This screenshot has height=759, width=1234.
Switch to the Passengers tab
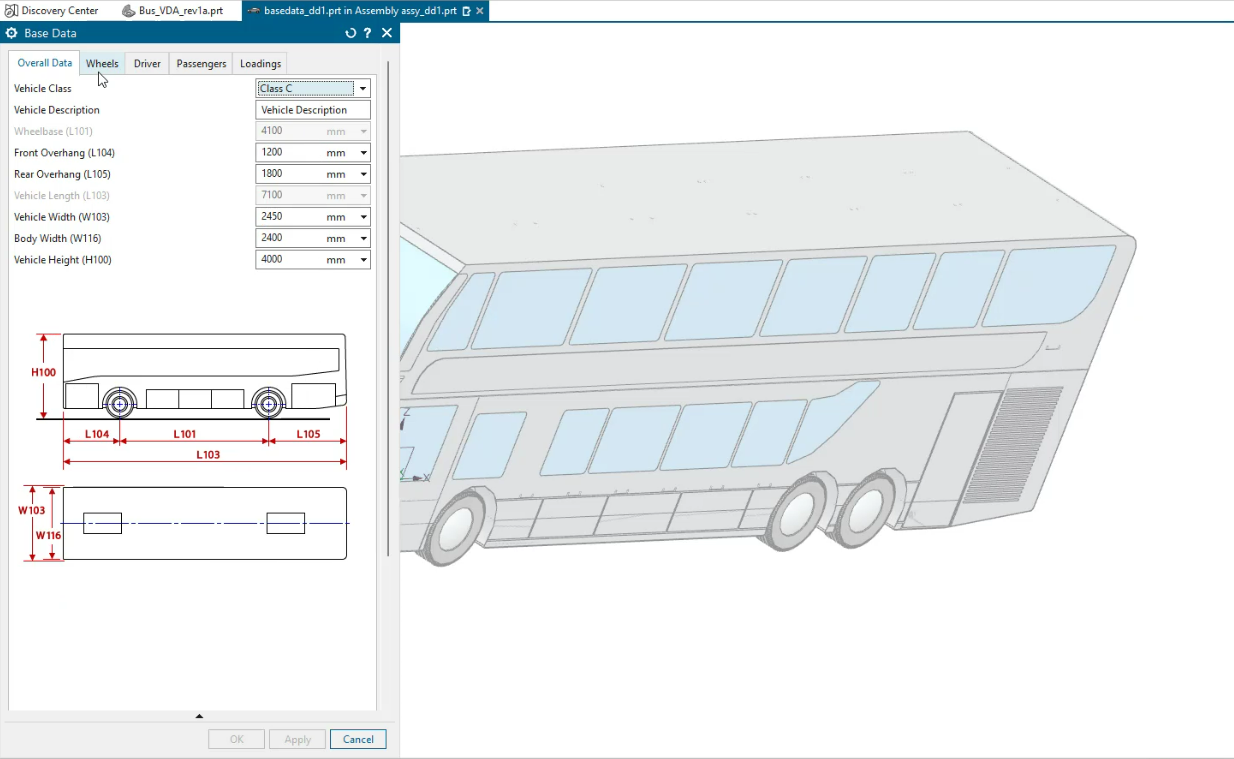pyautogui.click(x=200, y=63)
